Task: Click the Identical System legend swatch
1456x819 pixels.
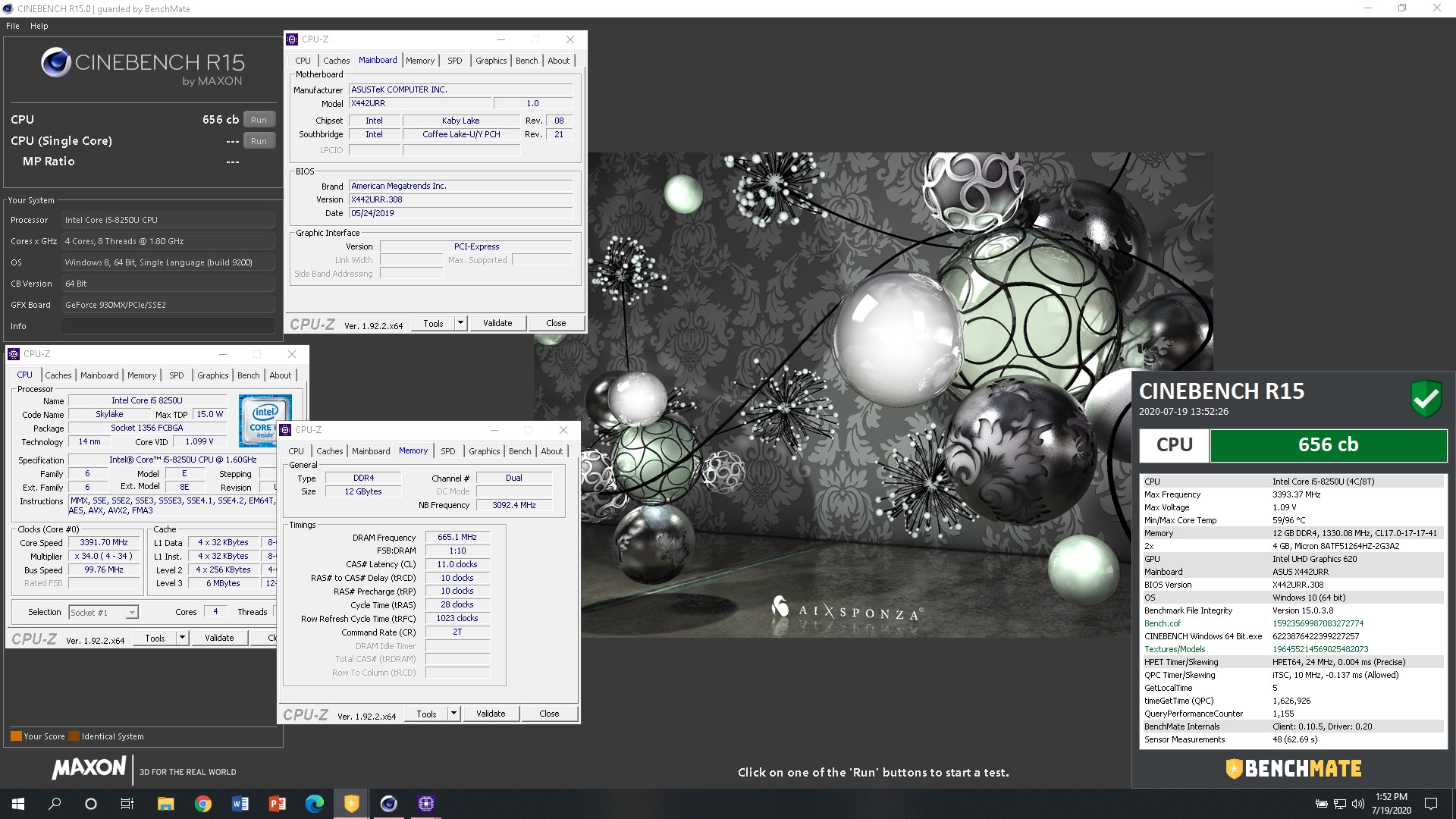Action: click(74, 736)
